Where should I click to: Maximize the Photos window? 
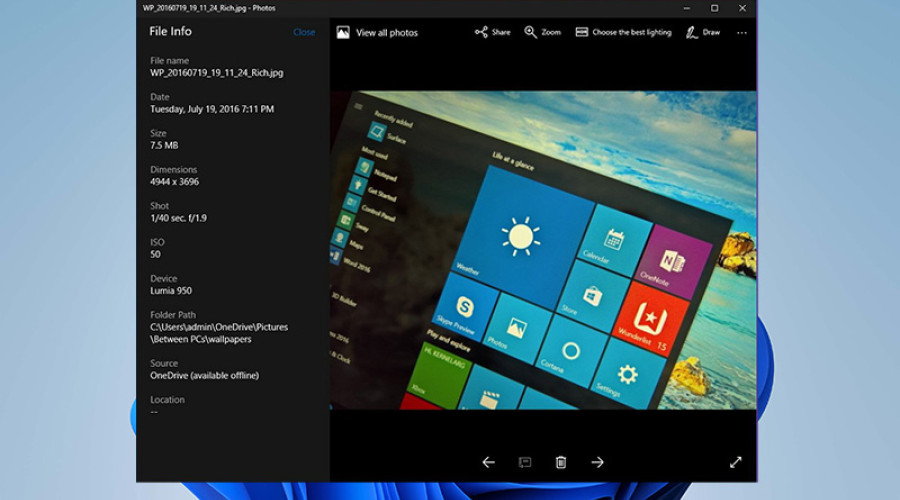pyautogui.click(x=714, y=8)
